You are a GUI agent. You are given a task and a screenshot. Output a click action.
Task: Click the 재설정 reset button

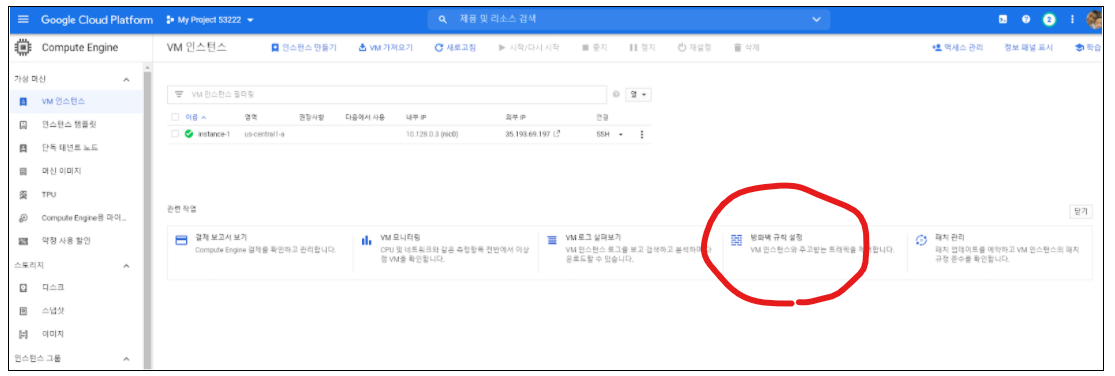tap(694, 48)
